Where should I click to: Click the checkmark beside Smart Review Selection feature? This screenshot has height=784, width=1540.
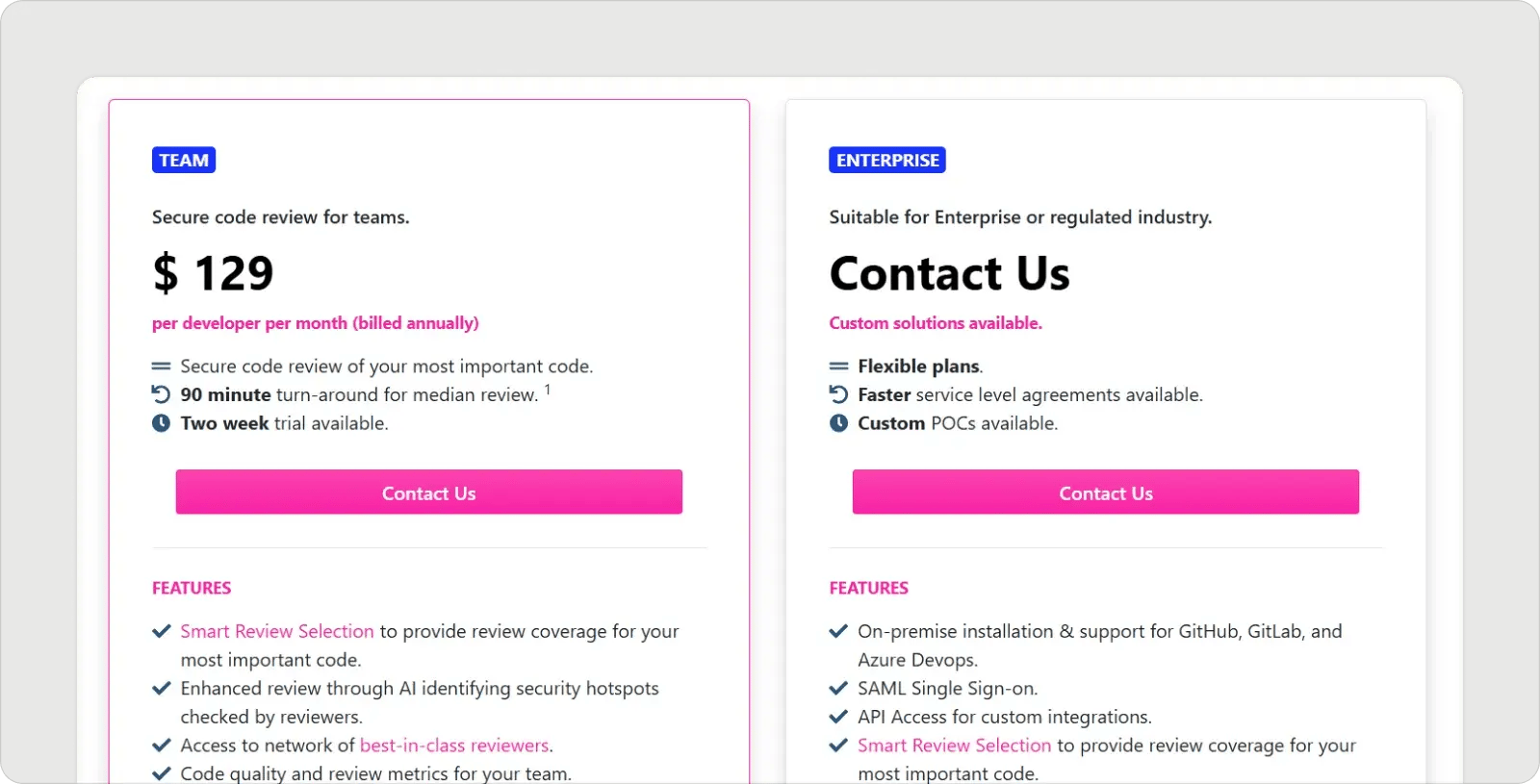(160, 630)
